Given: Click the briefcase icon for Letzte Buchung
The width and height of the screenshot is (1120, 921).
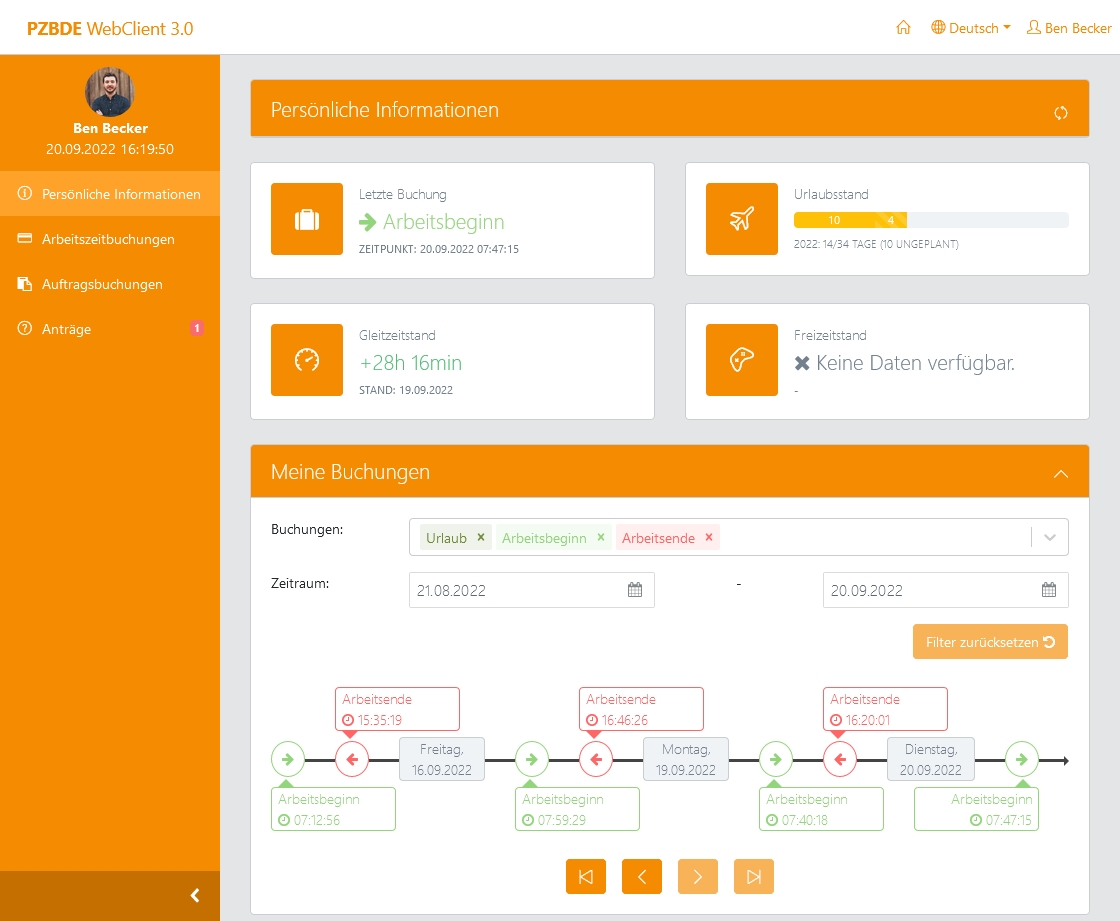Looking at the screenshot, I should coord(307,220).
